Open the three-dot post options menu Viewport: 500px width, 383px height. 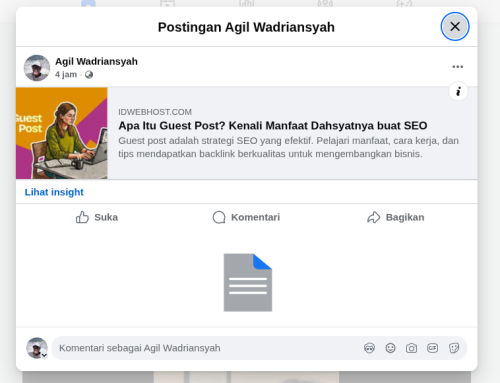pyautogui.click(x=457, y=67)
